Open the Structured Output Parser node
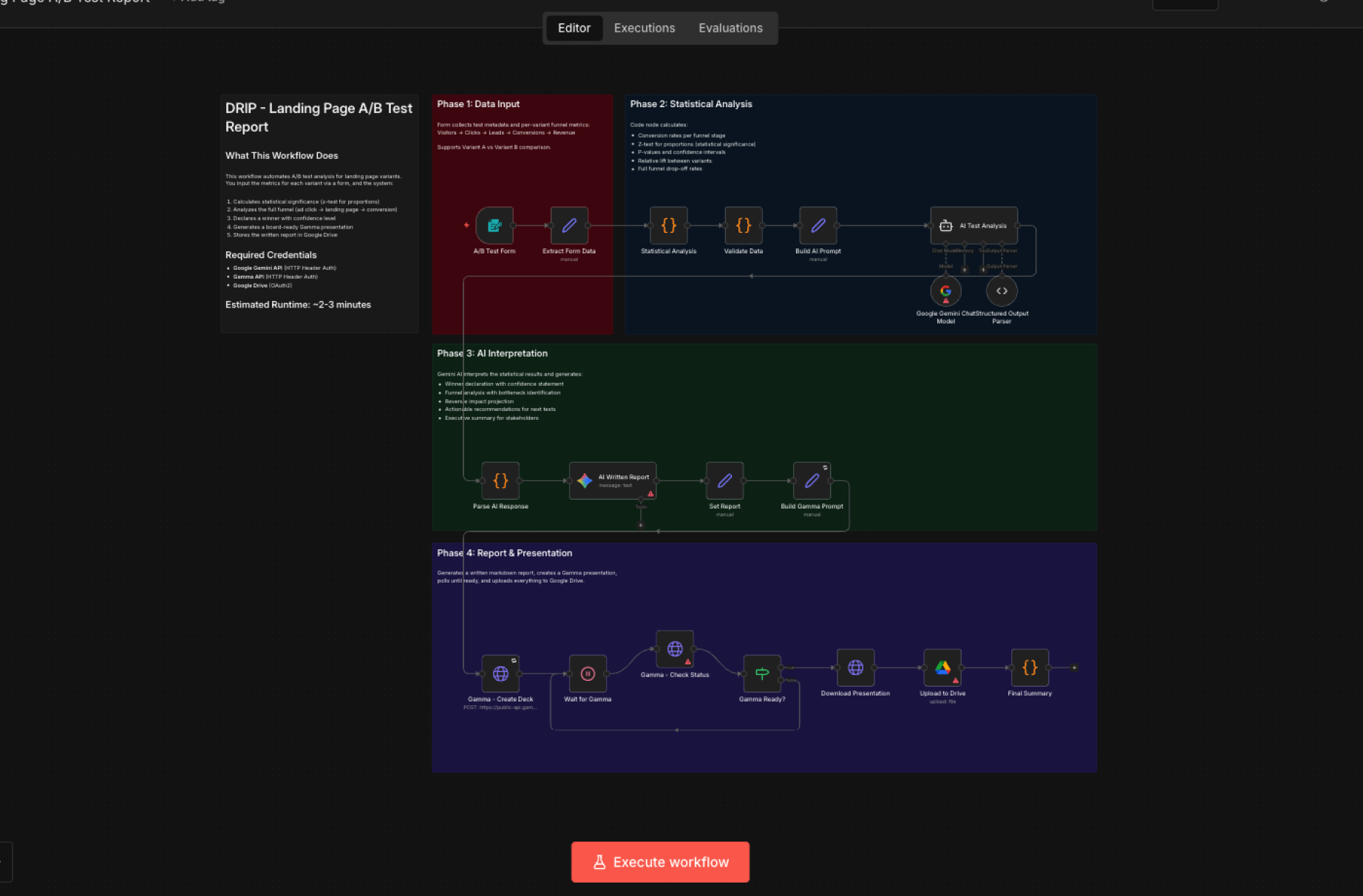This screenshot has width=1363, height=896. [1002, 291]
